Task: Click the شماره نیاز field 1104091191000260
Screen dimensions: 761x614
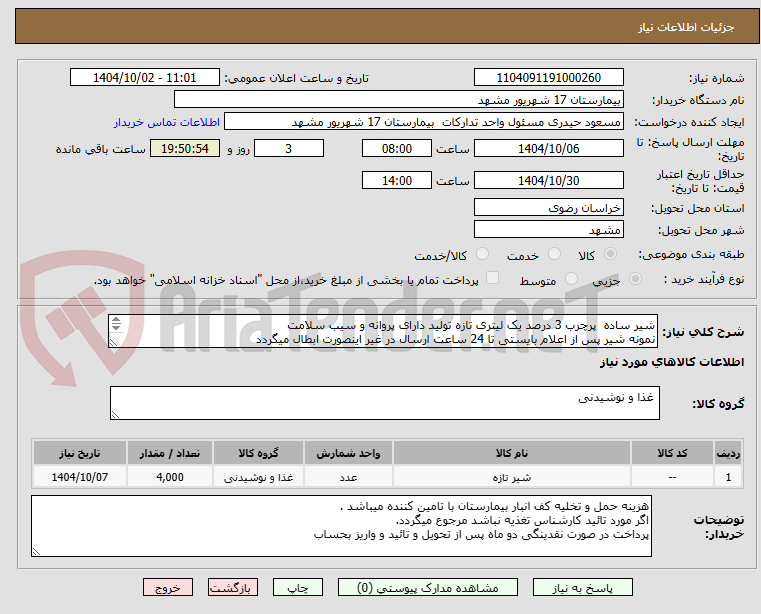Action: (x=548, y=78)
